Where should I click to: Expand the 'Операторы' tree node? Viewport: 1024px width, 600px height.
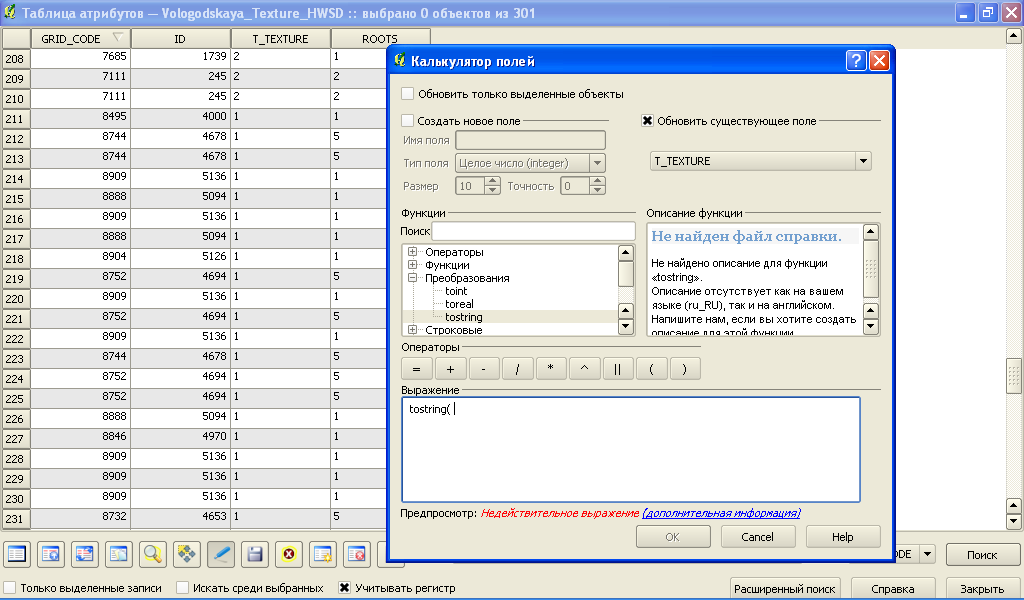click(x=412, y=252)
